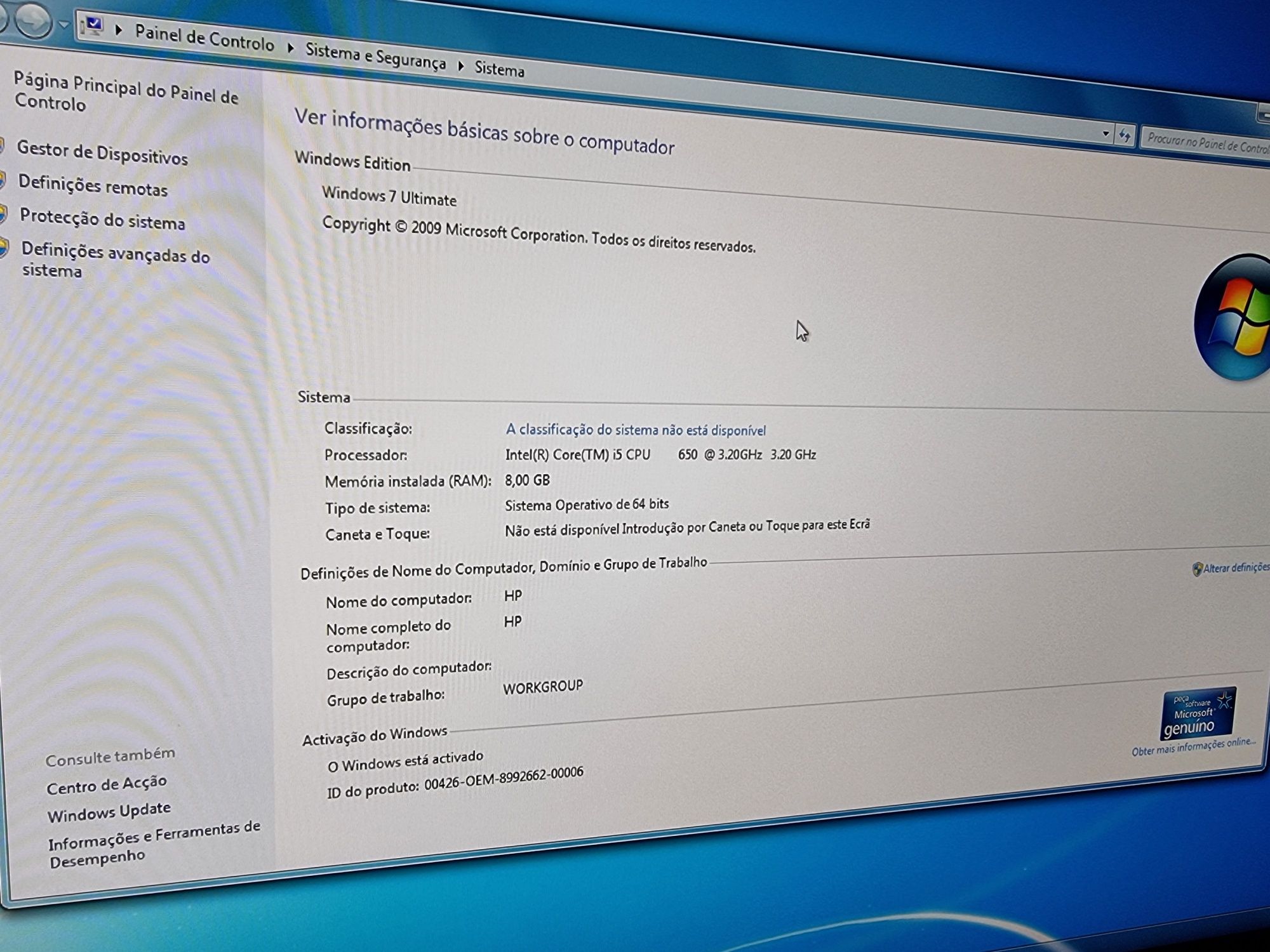Open Página Principal do Painel de Controlo
Image resolution: width=1270 pixels, height=952 pixels.
[126, 93]
